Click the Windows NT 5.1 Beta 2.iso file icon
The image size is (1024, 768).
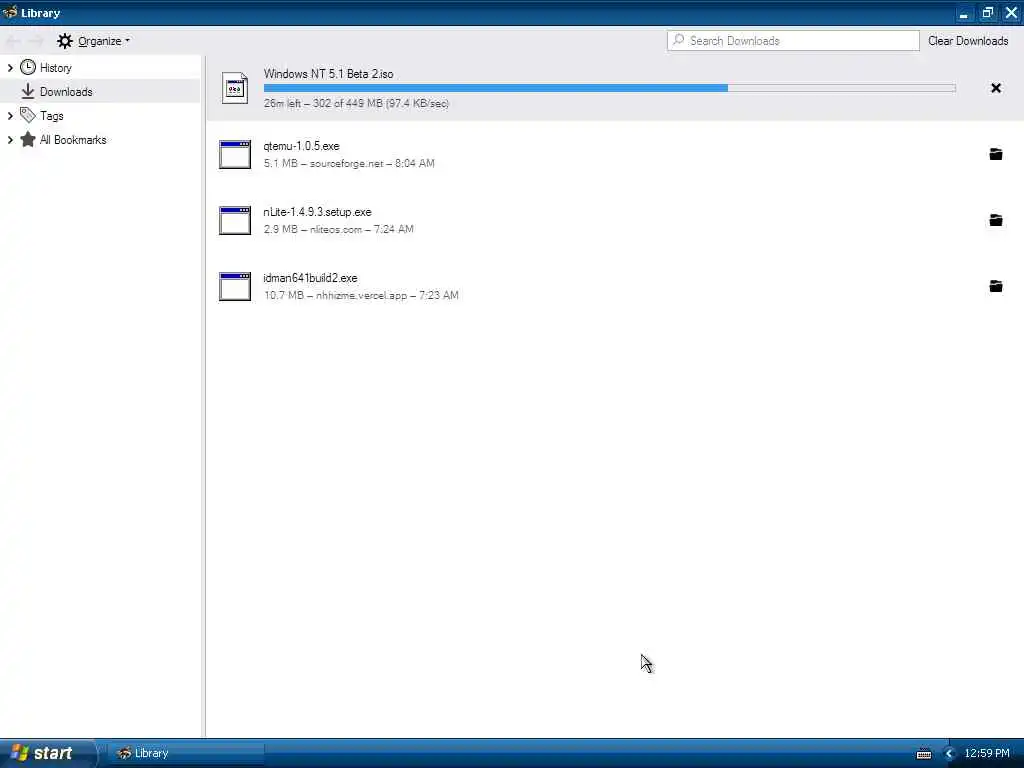[235, 88]
